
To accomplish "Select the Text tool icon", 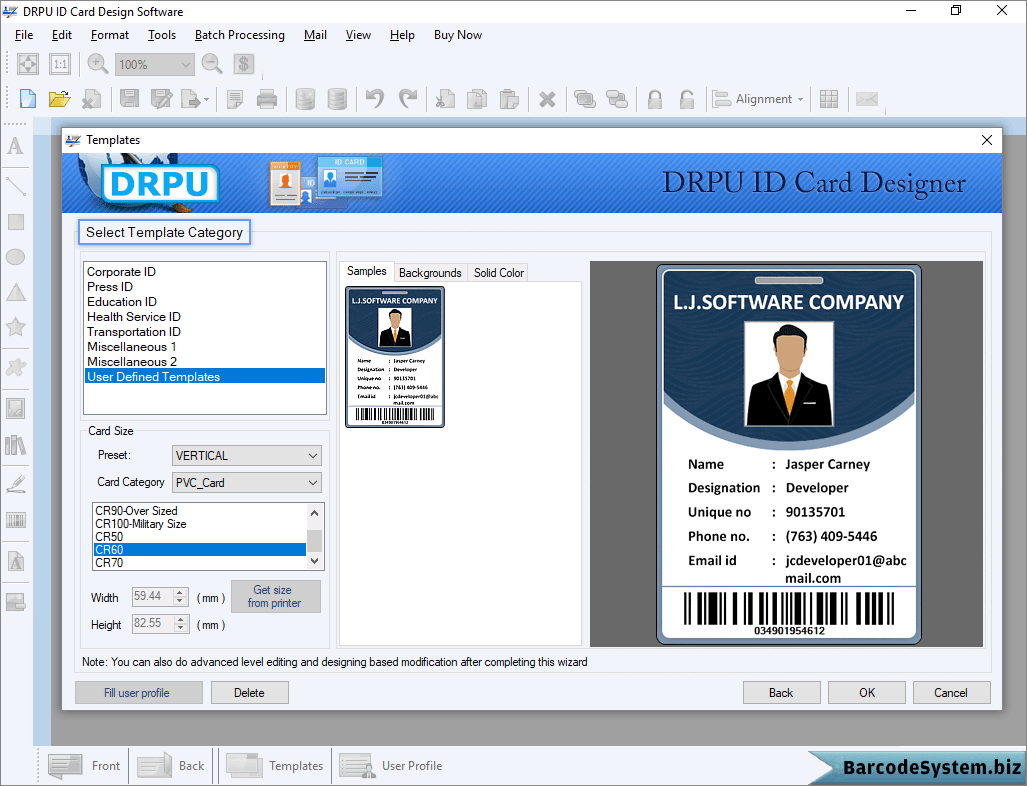I will pos(15,145).
